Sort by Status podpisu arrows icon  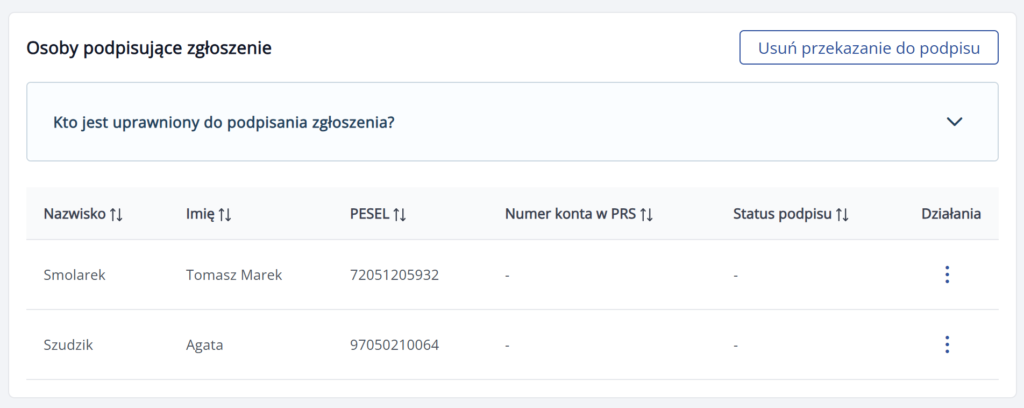[x=842, y=213]
